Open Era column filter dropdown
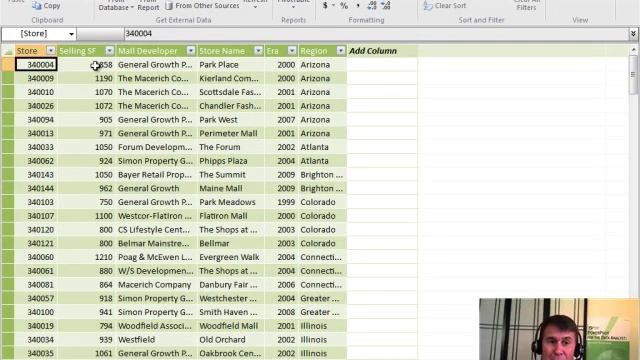This screenshot has width=640, height=360. point(292,51)
